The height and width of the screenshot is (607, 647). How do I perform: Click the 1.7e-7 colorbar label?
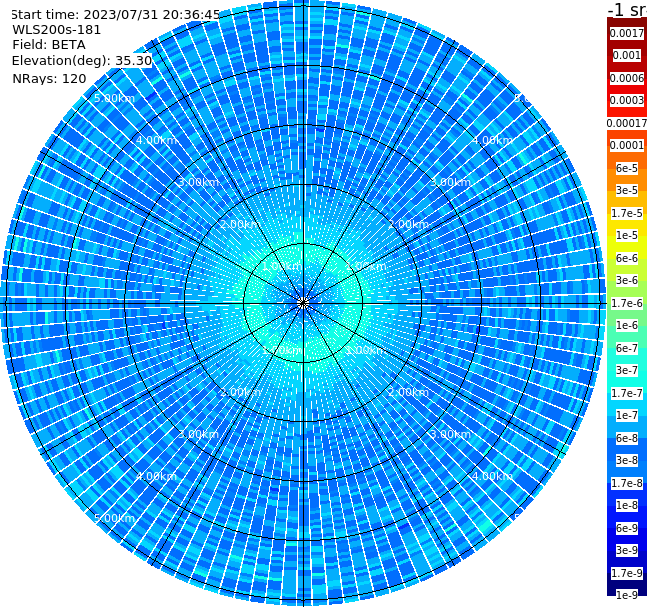coord(627,393)
